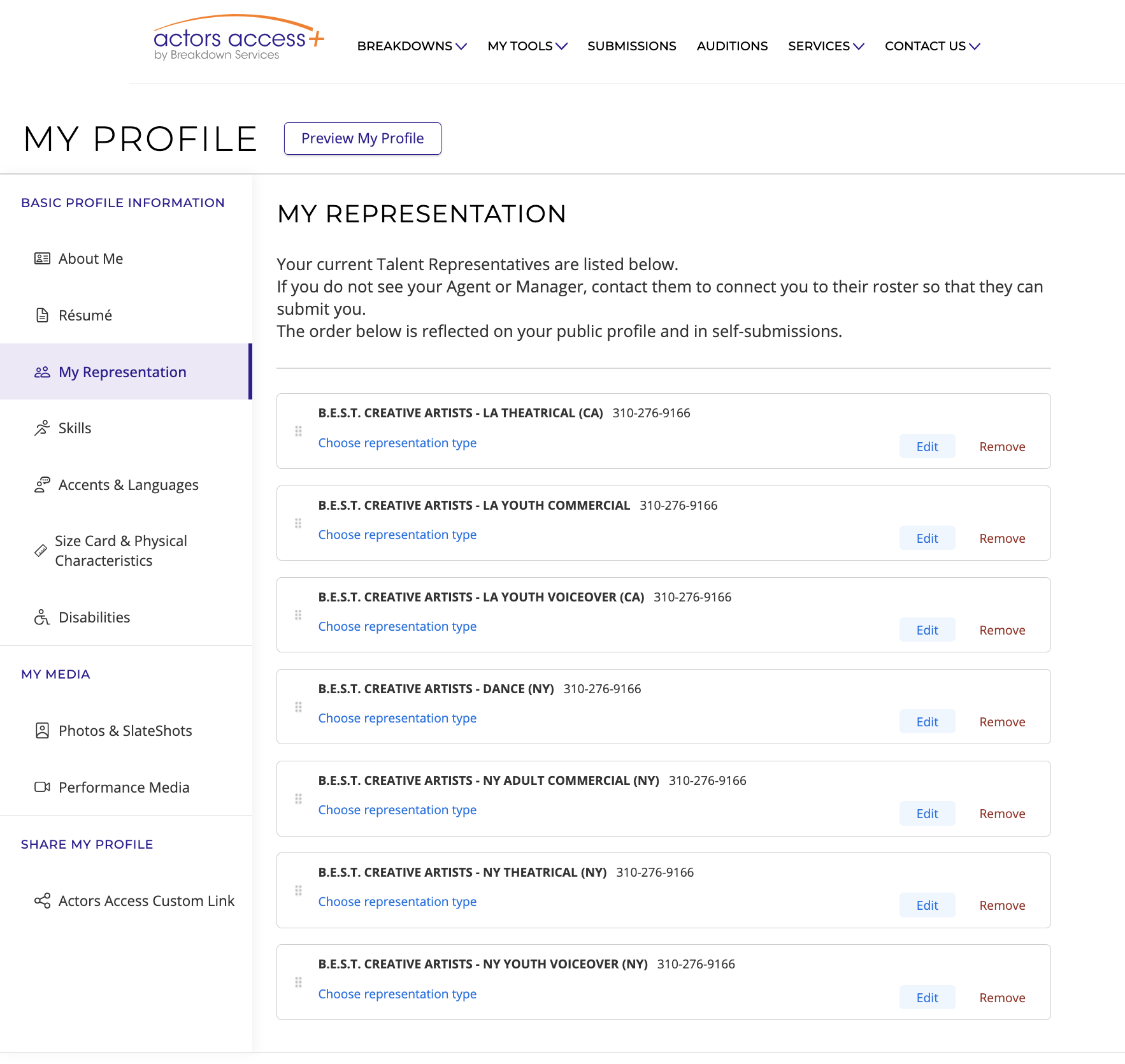
Task: Click the Size Card ruler icon
Action: (x=41, y=550)
